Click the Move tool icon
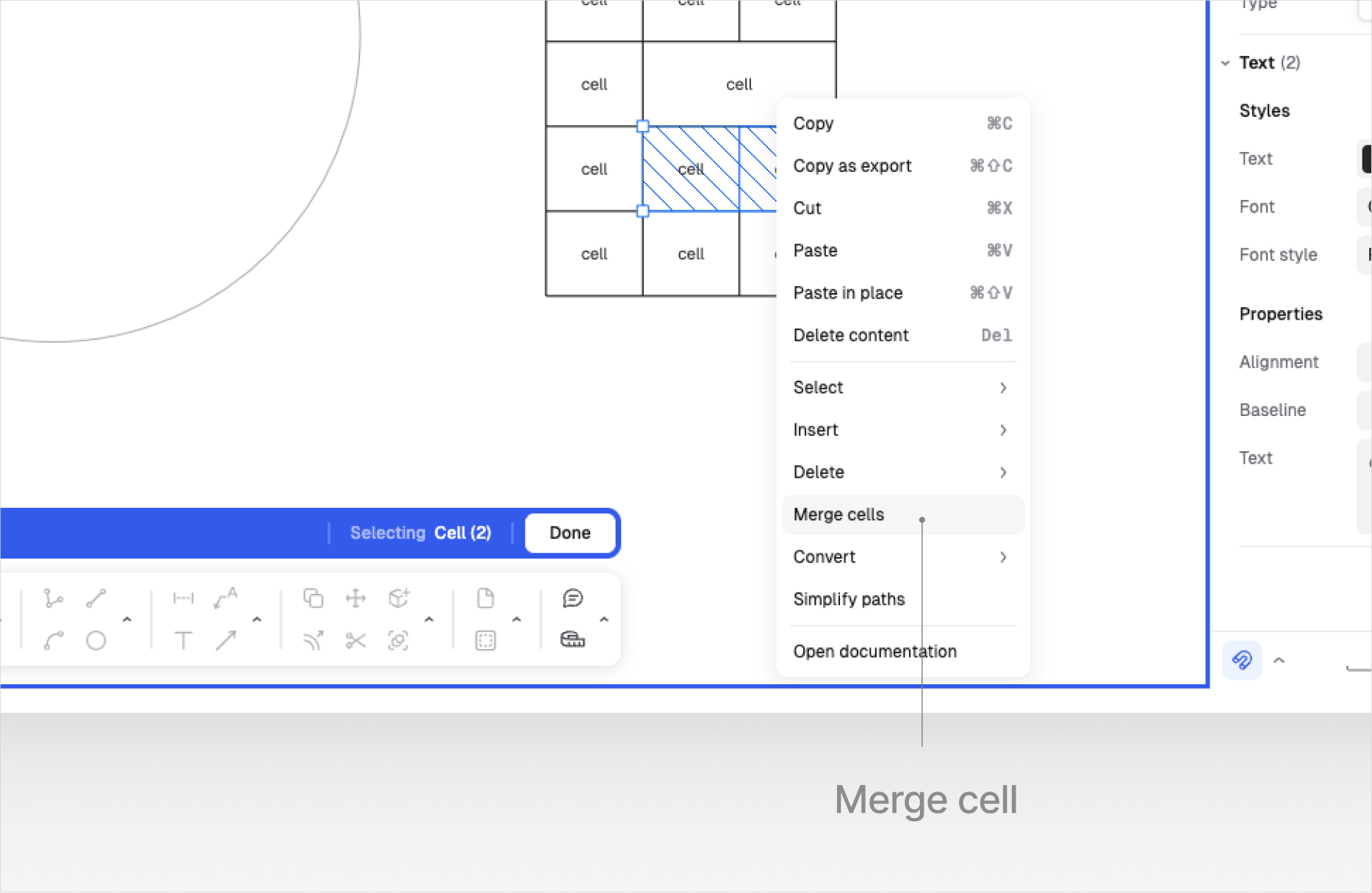The image size is (1372, 893). tap(356, 598)
